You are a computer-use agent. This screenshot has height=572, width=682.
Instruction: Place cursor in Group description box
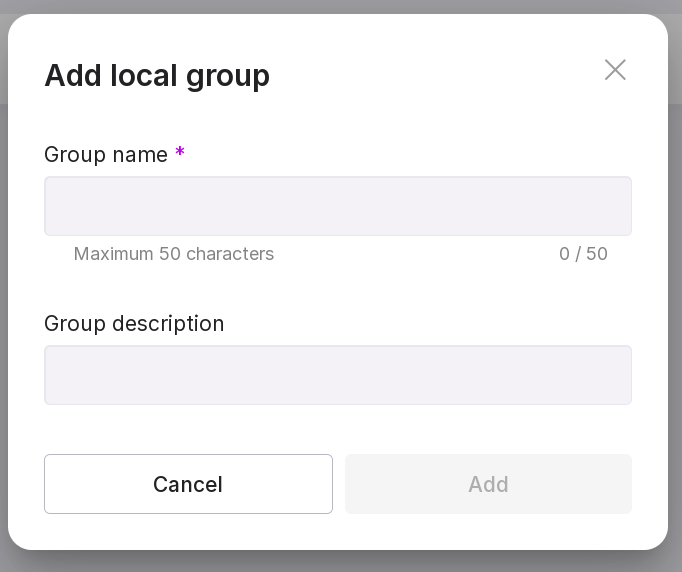337,375
